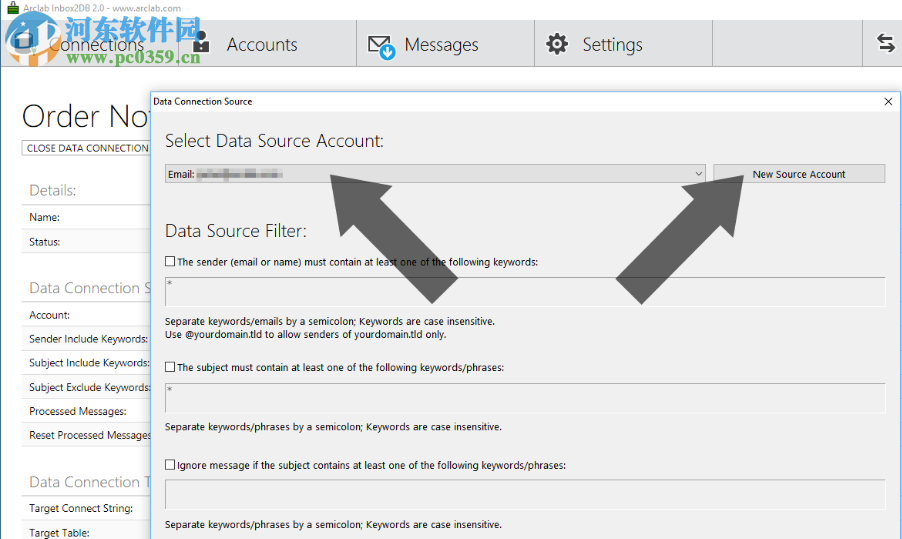Click the subject include keywords text field

[524, 397]
